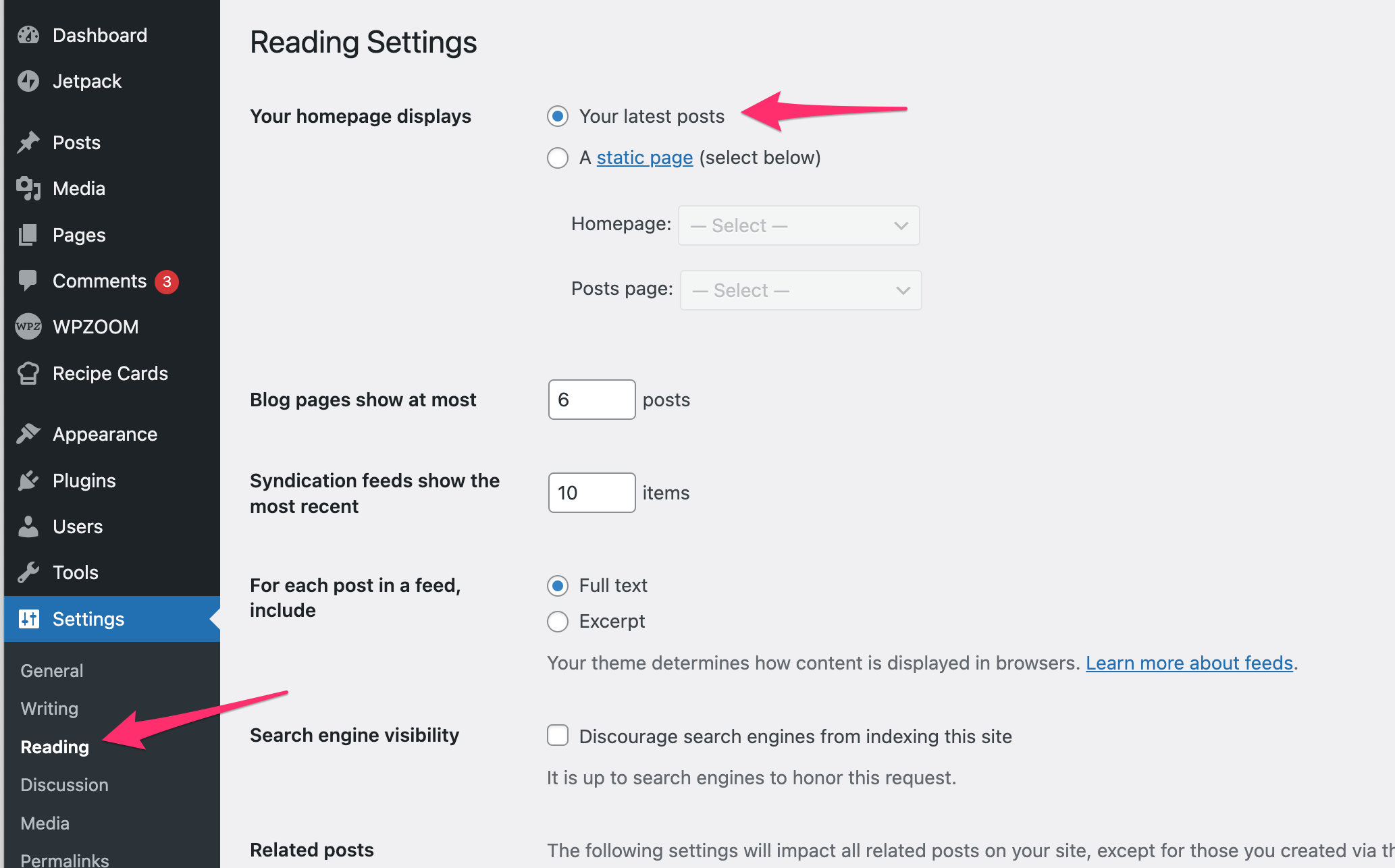Click the WPZOOM logo icon
The height and width of the screenshot is (868, 1395).
tap(28, 327)
